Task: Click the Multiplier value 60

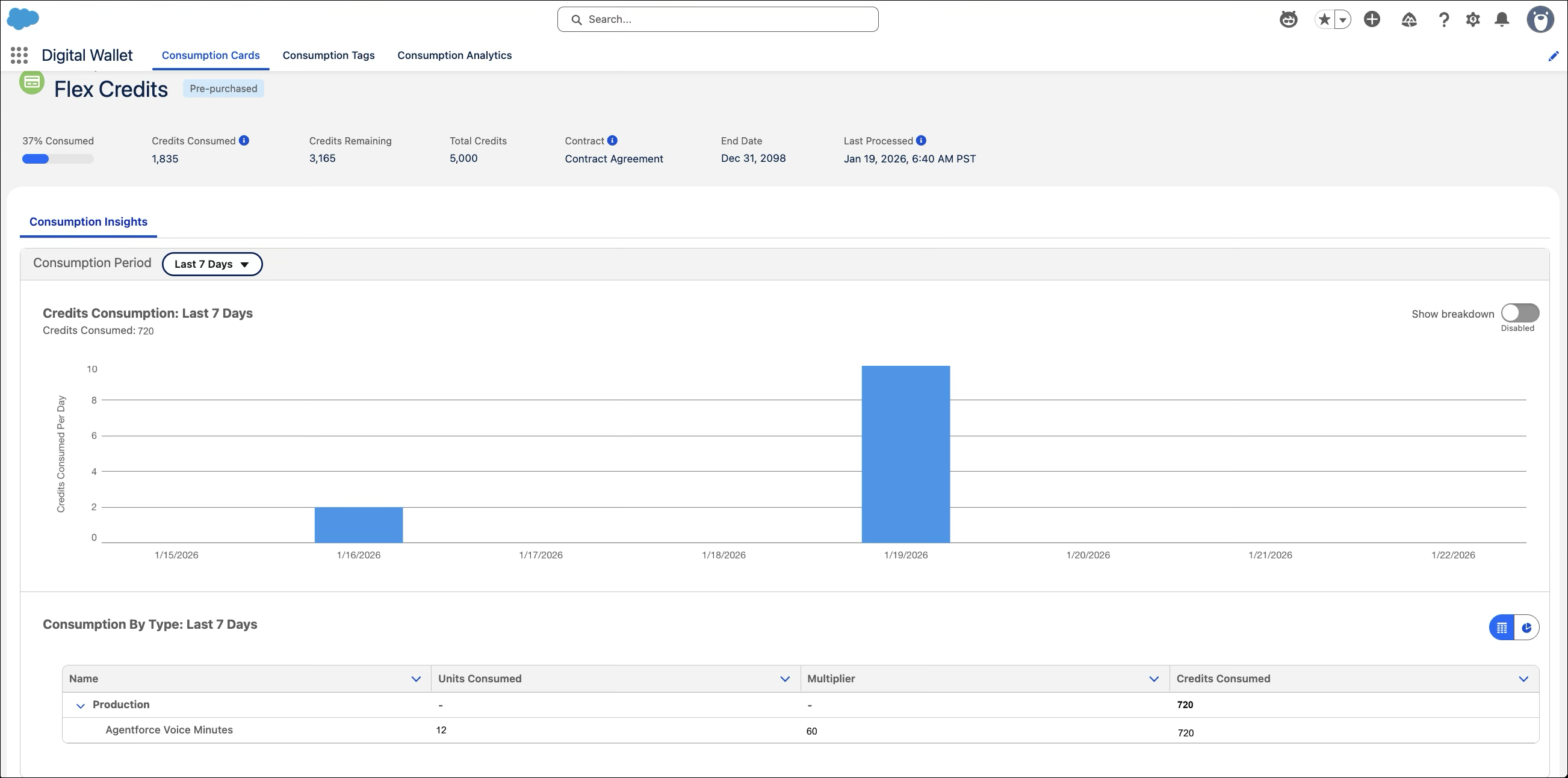Action: [811, 731]
